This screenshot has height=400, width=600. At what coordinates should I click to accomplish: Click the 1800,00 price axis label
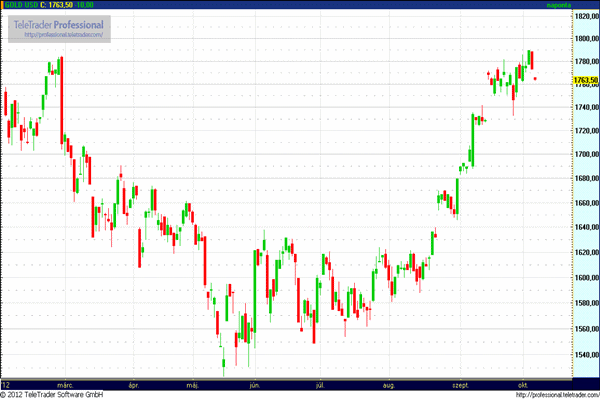(586, 40)
